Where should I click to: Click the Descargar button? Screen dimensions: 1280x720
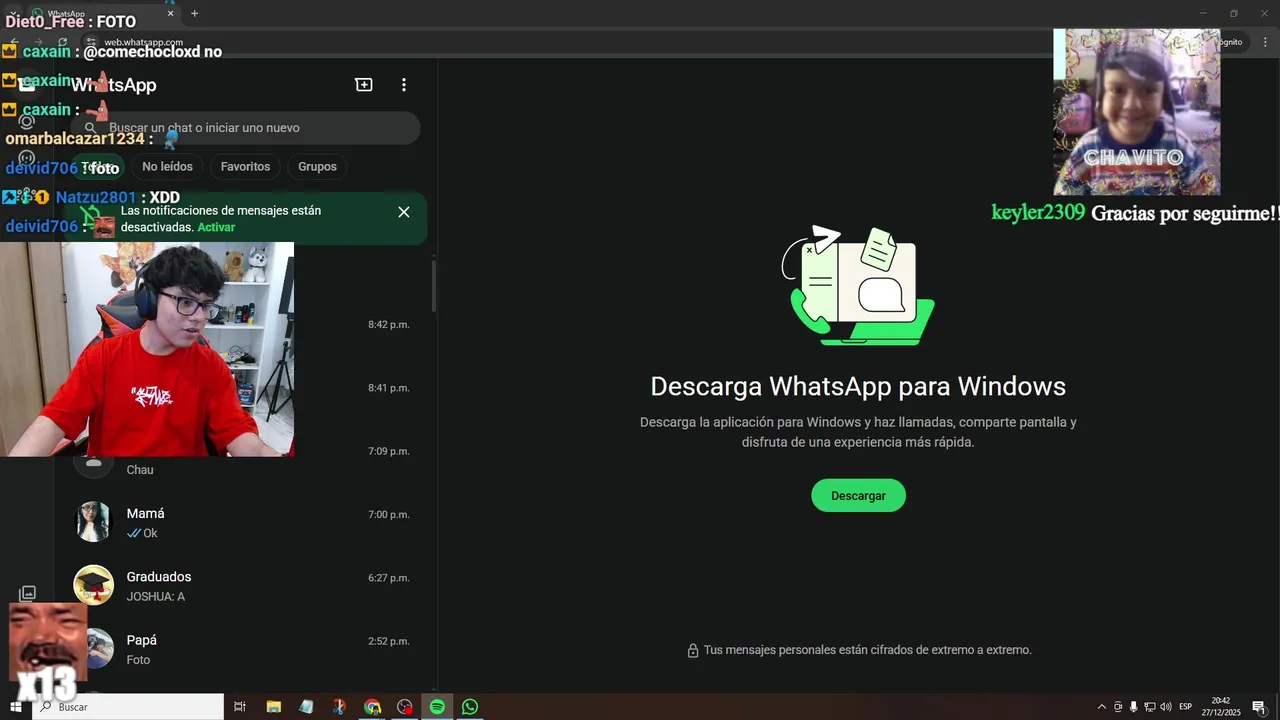pos(858,496)
